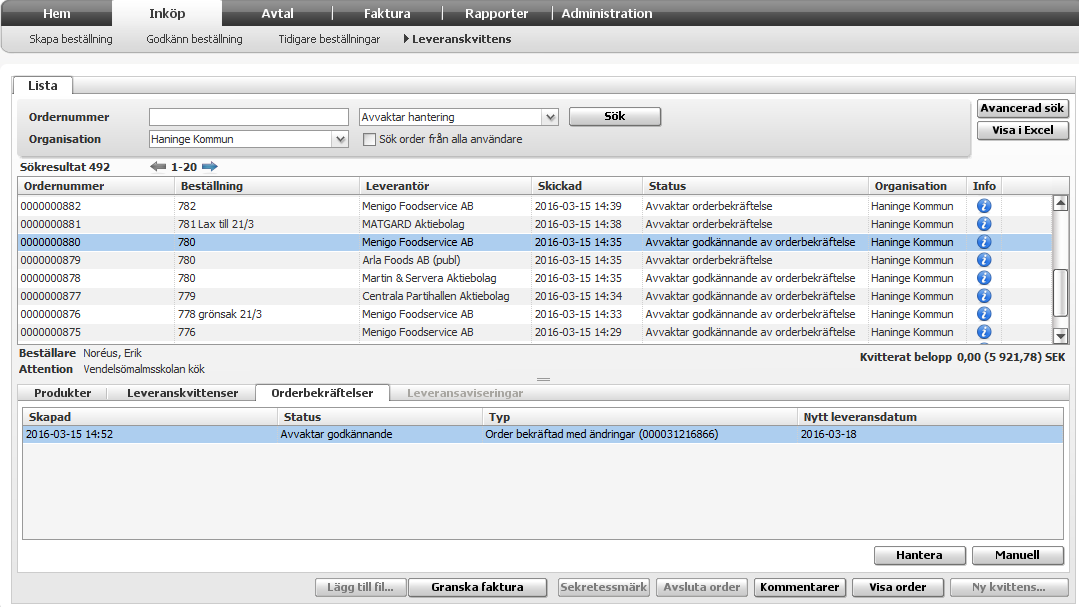The image size is (1079, 607).
Task: Click the Manuell button
Action: 1017,555
